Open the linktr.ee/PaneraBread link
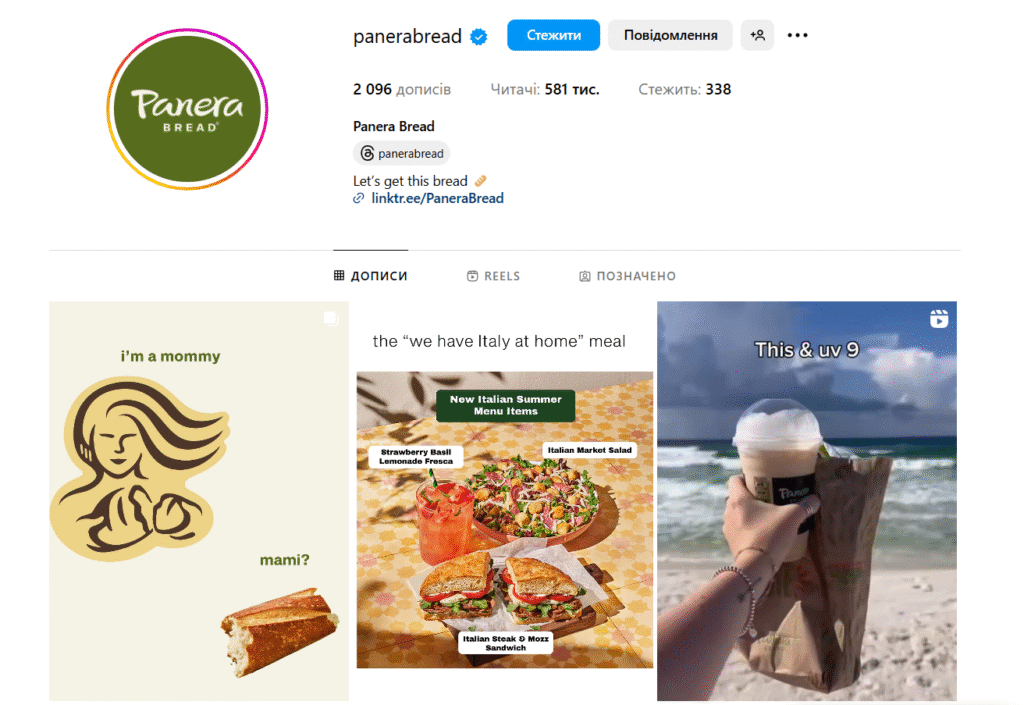 click(438, 198)
